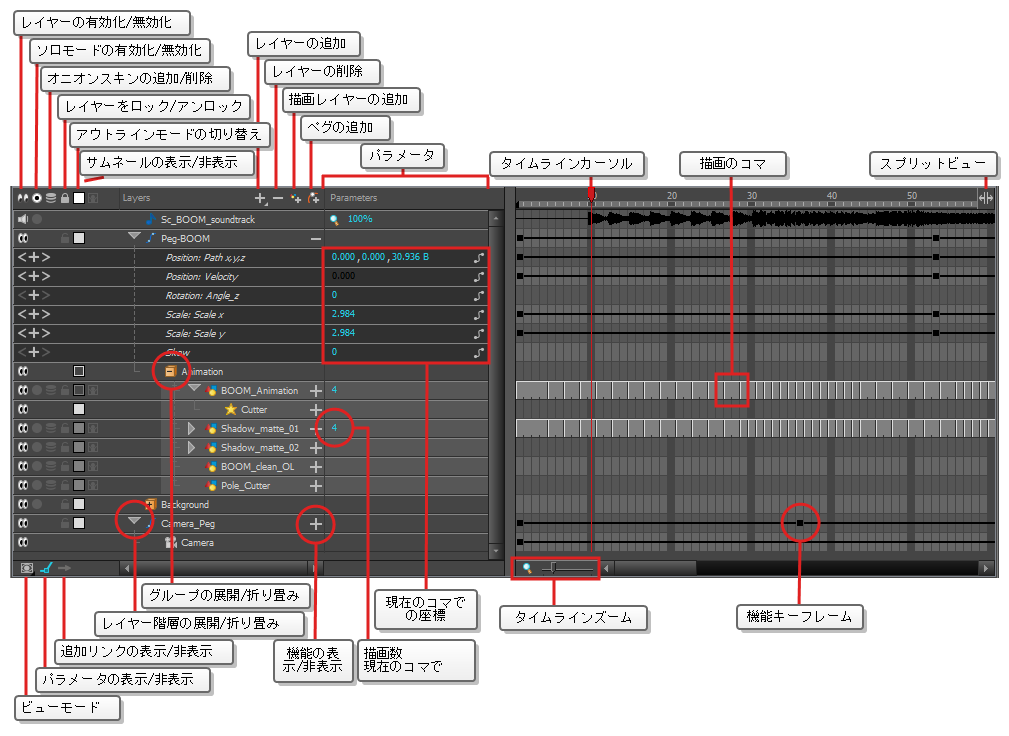
Task: Click the View Modes icon at bottom
Action: point(26,568)
